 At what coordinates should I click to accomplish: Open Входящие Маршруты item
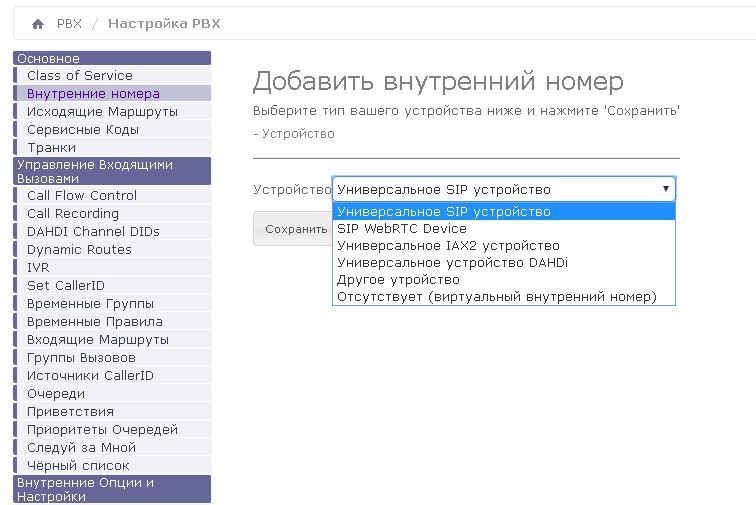click(112, 340)
